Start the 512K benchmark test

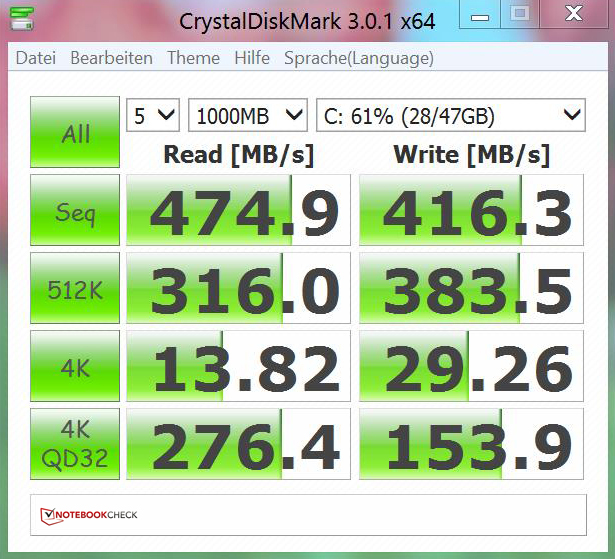(75, 288)
